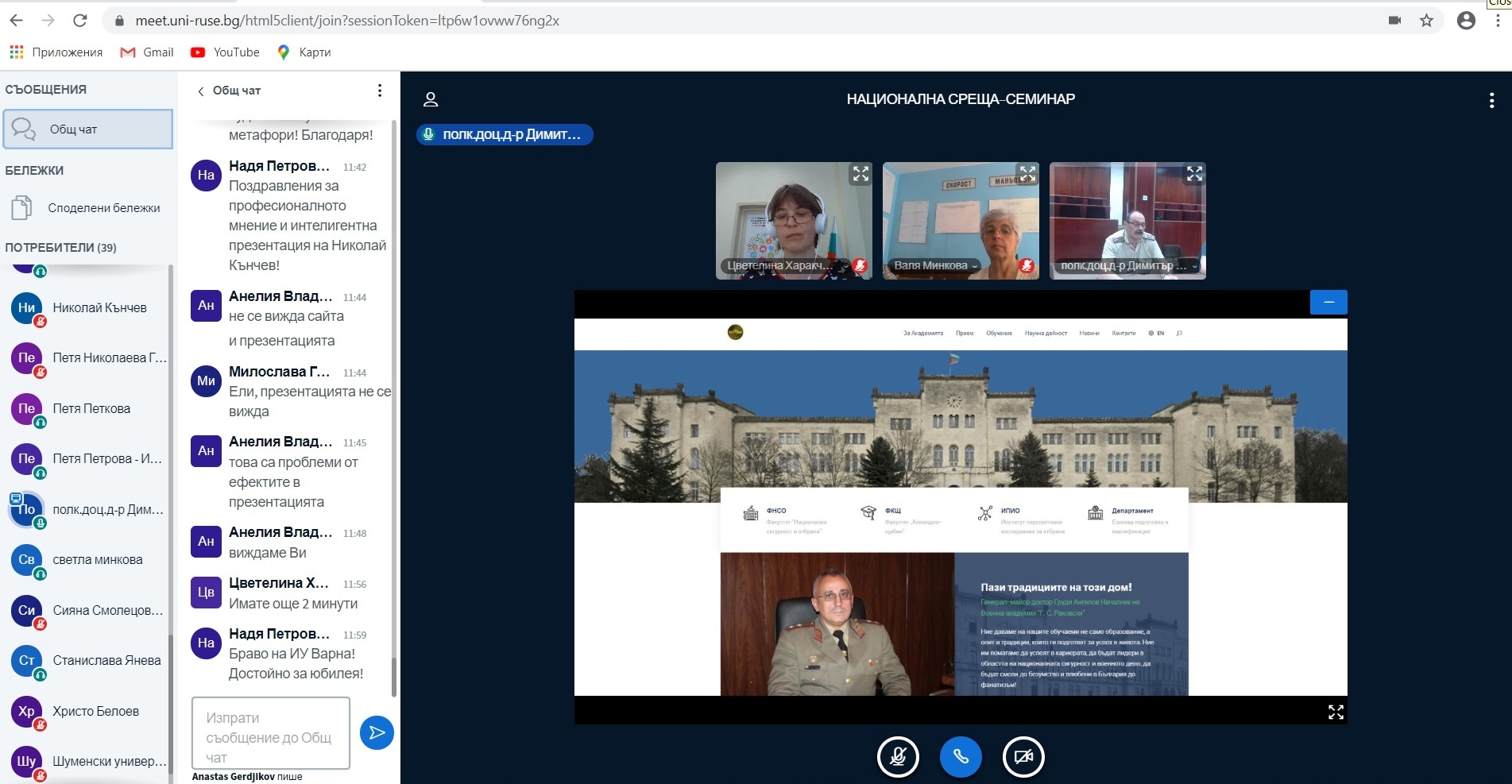This screenshot has width=1512, height=784.
Task: Select user Христо Белоев
Action: [x=87, y=712]
